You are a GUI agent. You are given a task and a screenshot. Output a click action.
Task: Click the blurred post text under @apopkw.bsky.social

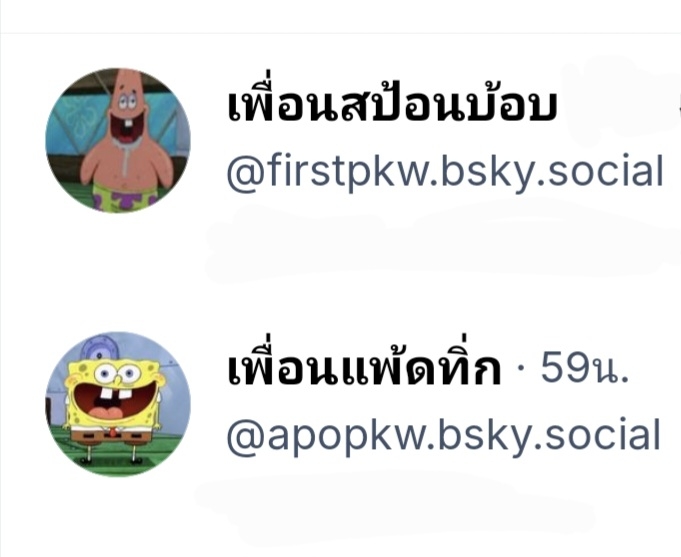(395, 500)
